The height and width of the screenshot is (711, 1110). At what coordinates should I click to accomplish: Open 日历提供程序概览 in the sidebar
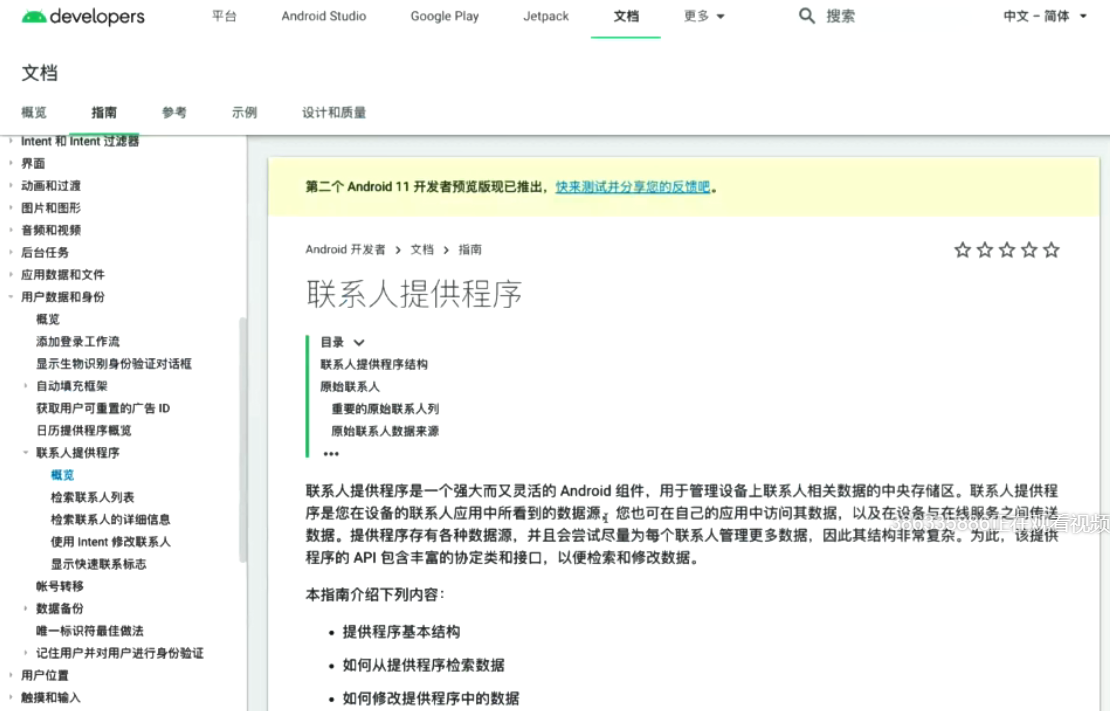[x=84, y=430]
